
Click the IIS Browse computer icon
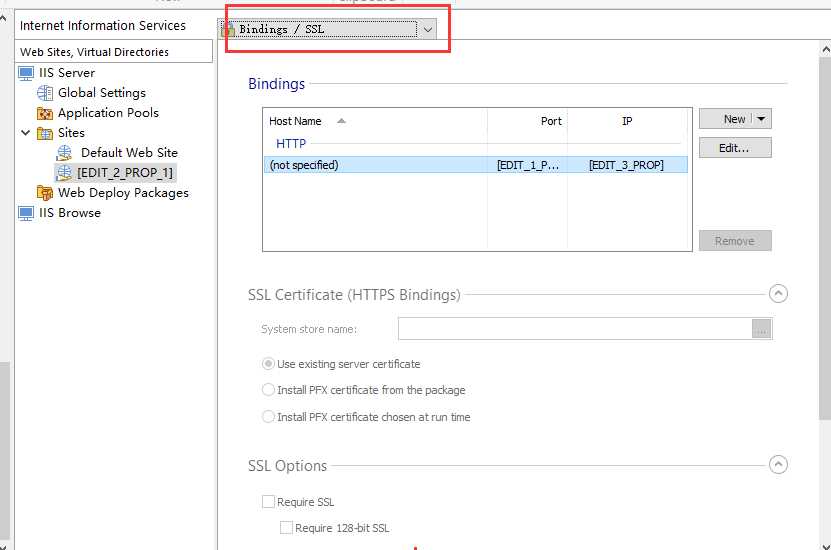pyautogui.click(x=26, y=213)
